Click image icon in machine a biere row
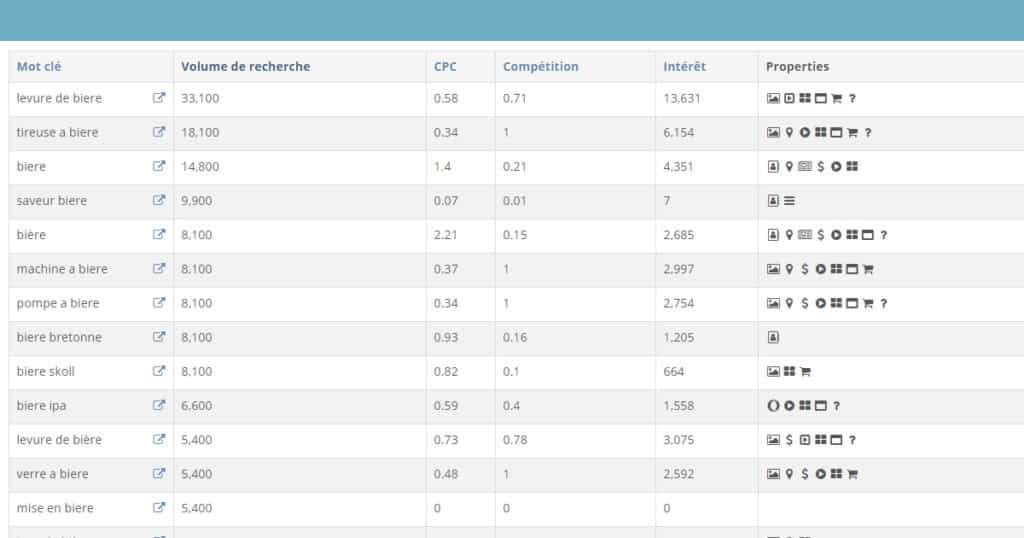This screenshot has height=538, width=1024. tap(773, 269)
